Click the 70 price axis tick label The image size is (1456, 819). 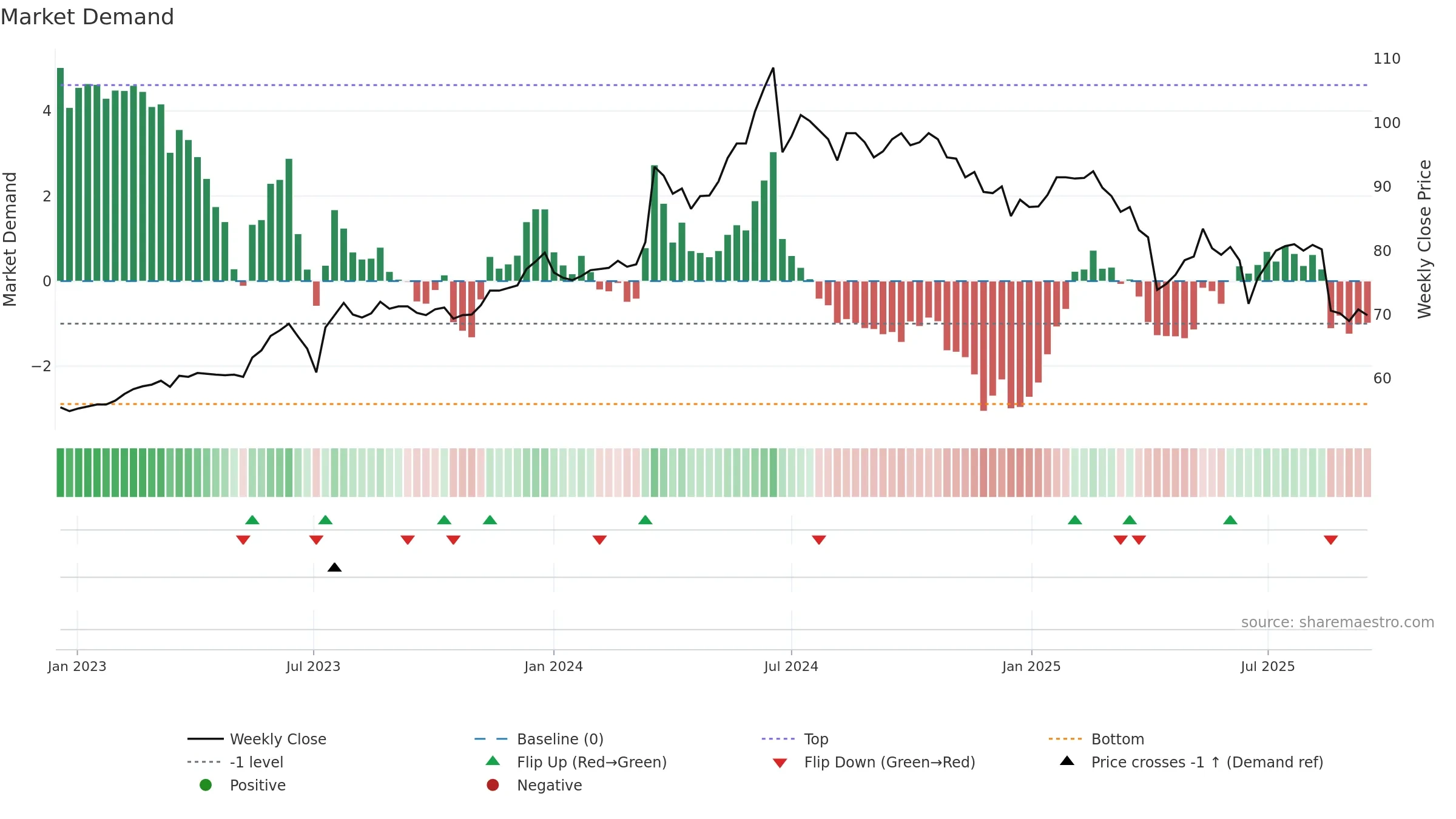(1382, 314)
